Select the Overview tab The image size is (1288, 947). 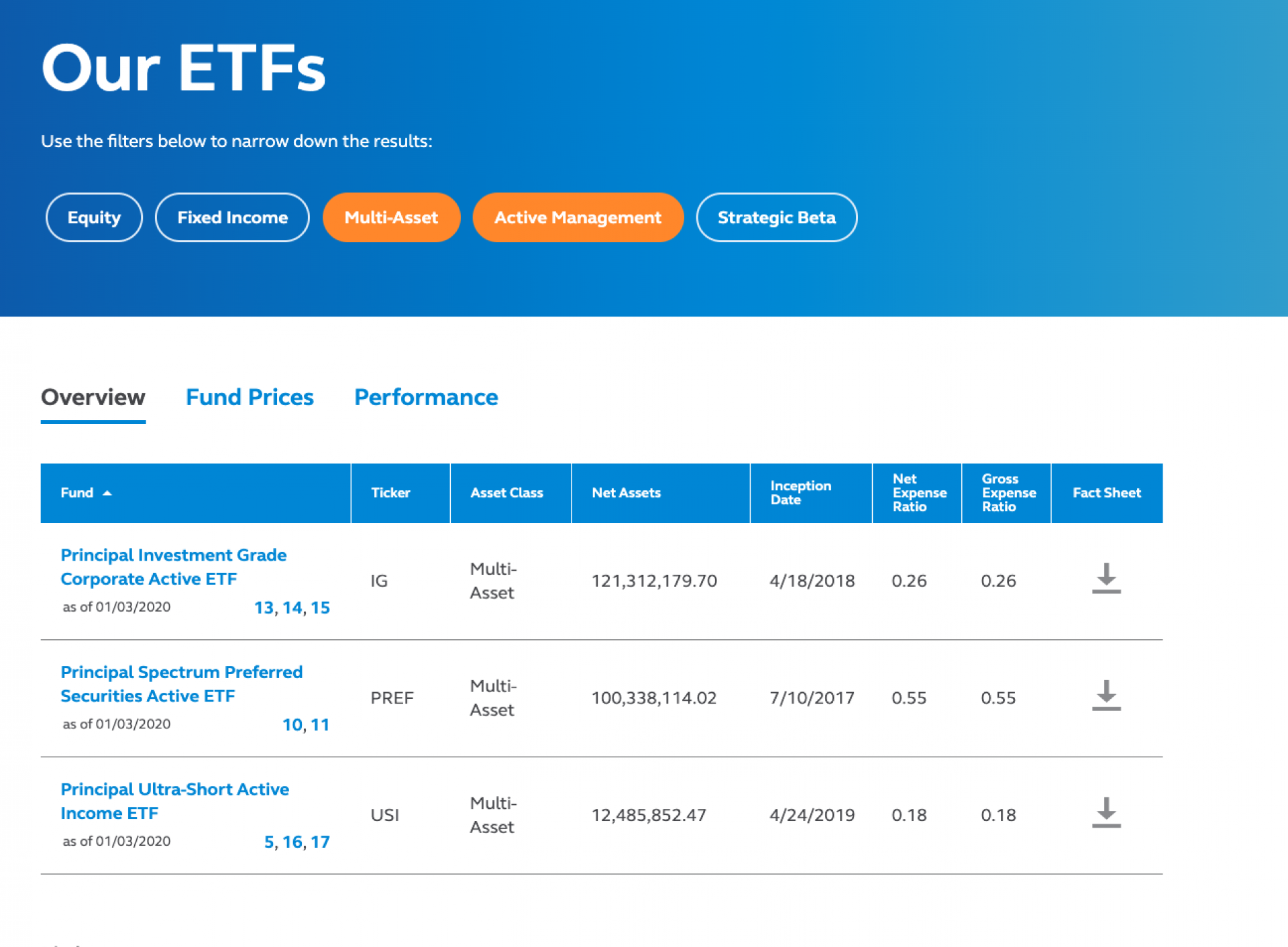(93, 397)
